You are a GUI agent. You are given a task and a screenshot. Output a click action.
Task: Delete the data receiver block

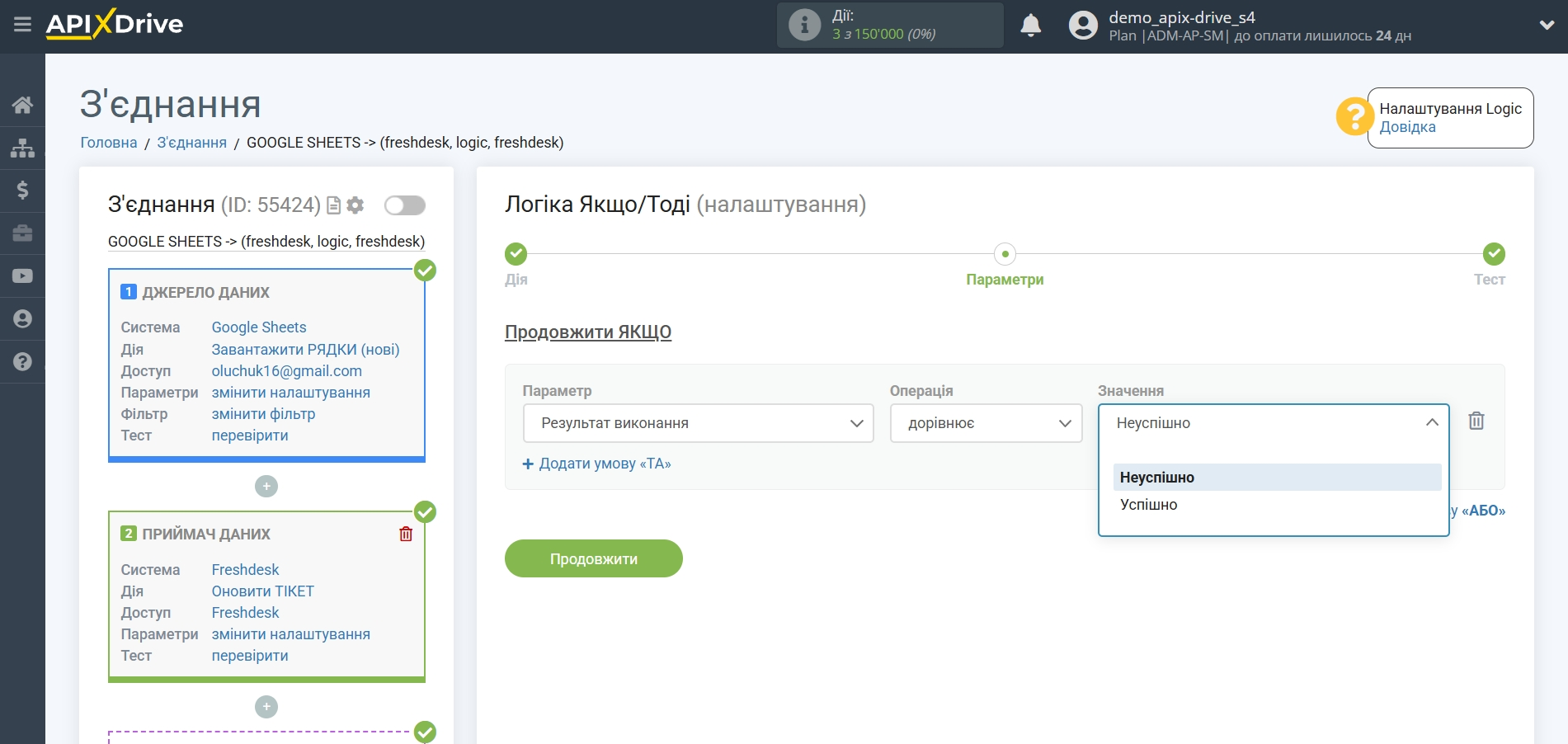click(x=406, y=534)
